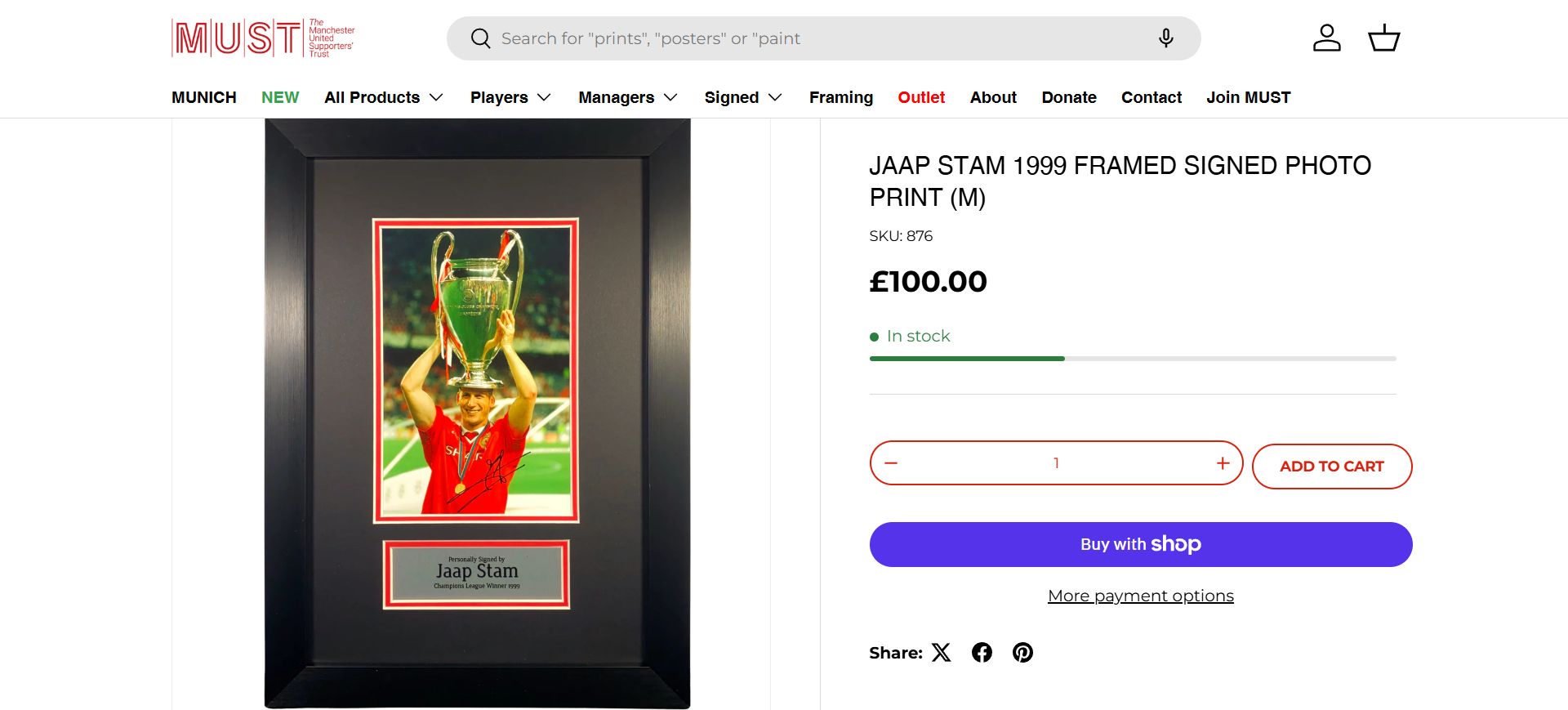Click the search magnifier icon
1568x710 pixels.
click(x=481, y=38)
